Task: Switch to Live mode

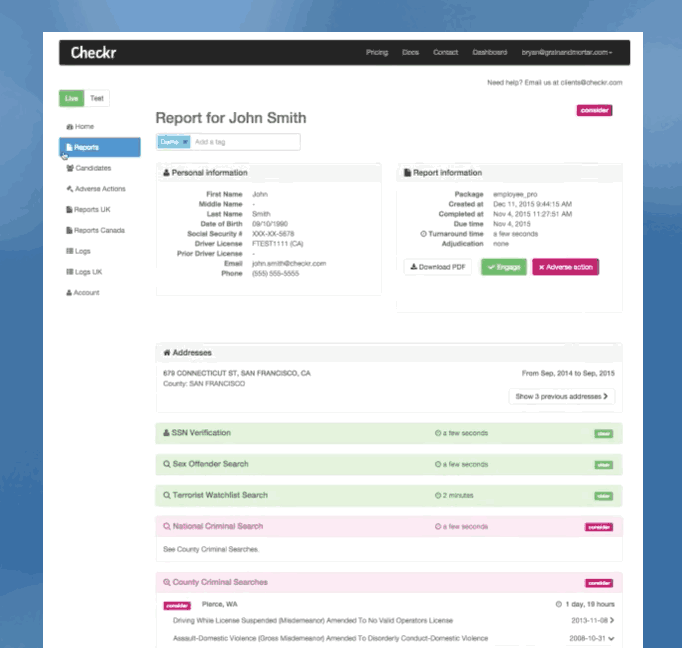Action: [x=71, y=98]
